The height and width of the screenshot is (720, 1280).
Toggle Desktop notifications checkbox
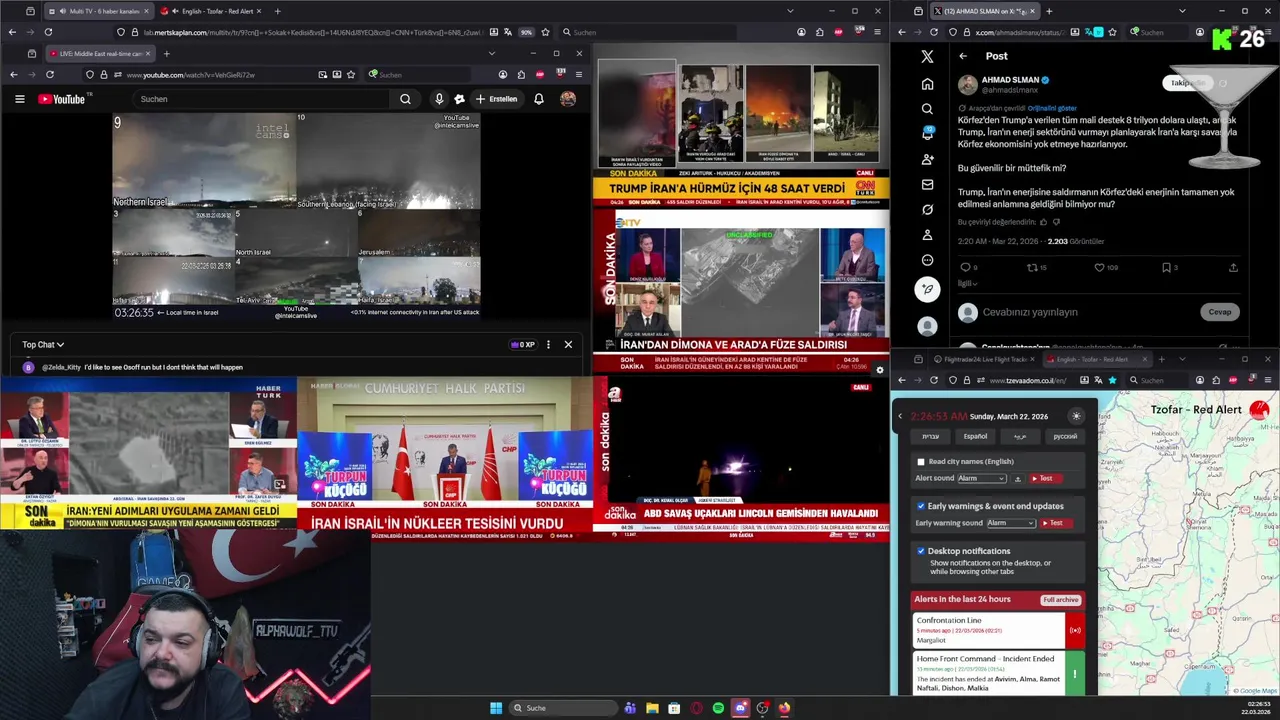click(921, 551)
